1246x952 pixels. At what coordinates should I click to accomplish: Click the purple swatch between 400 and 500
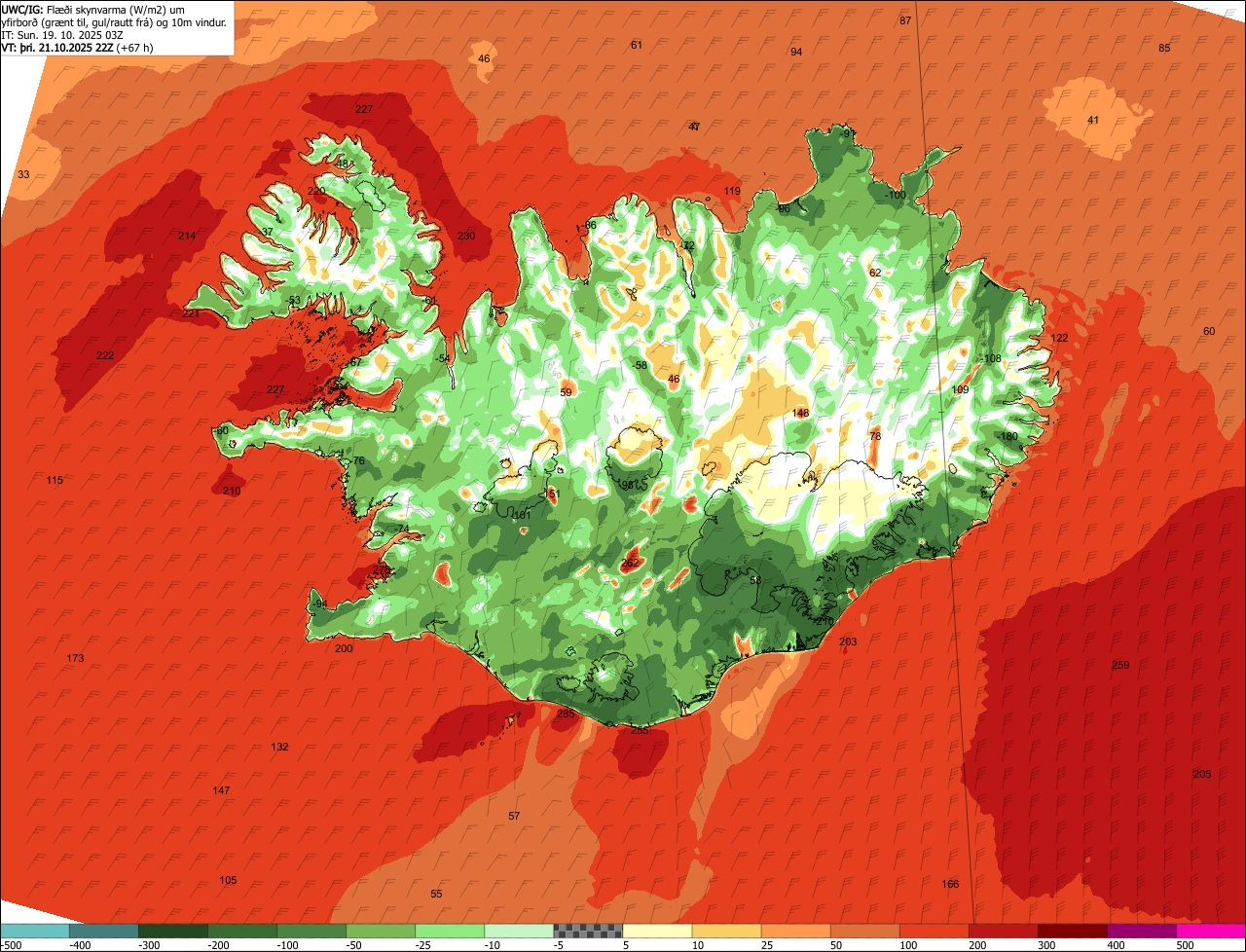pos(1141,931)
